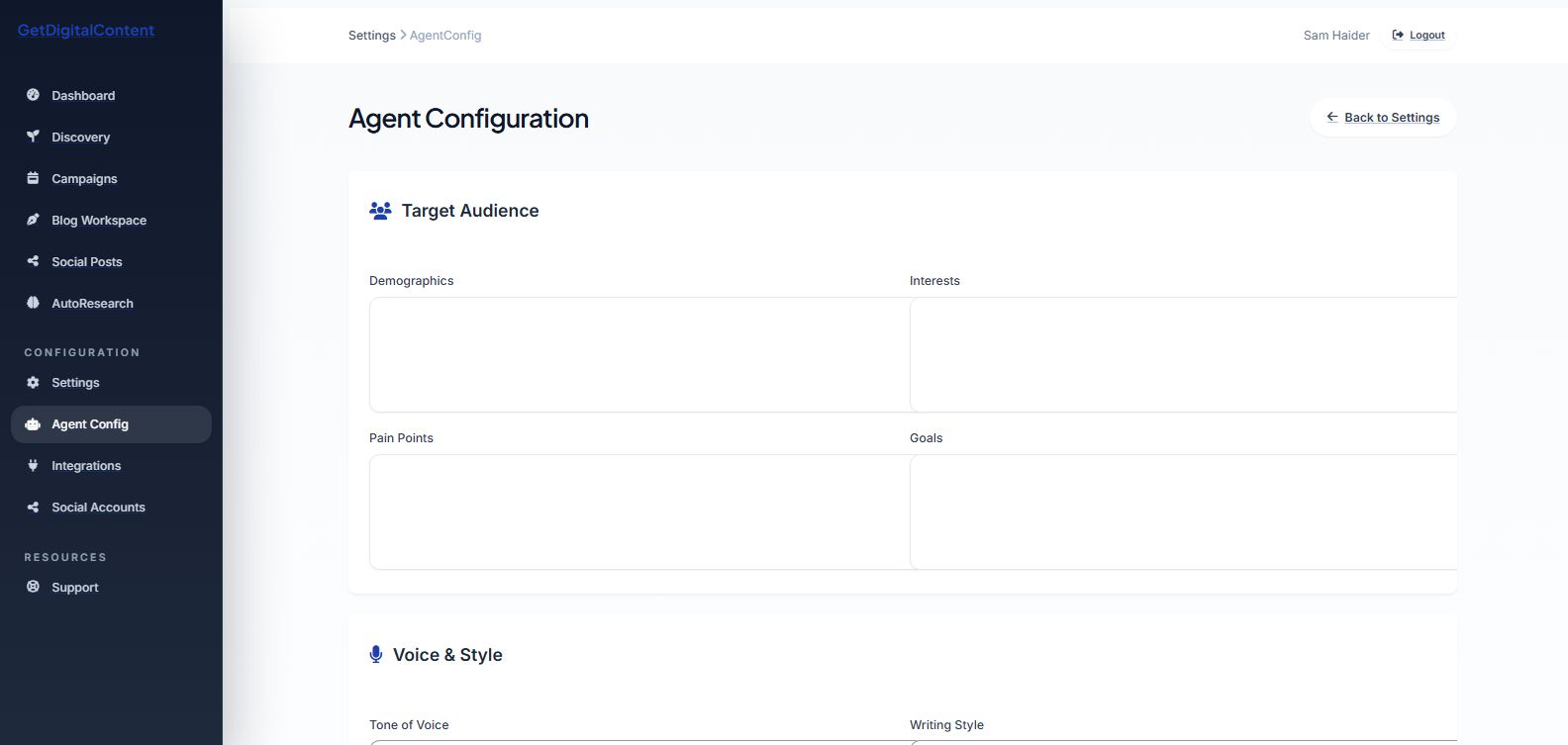Viewport: 1568px width, 745px height.
Task: Click the Campaigns calendar icon
Action: pos(33,178)
